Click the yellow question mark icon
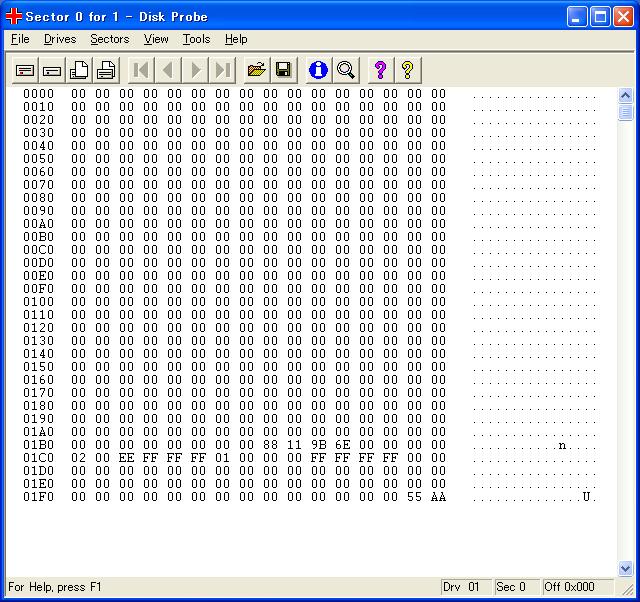 pos(407,70)
